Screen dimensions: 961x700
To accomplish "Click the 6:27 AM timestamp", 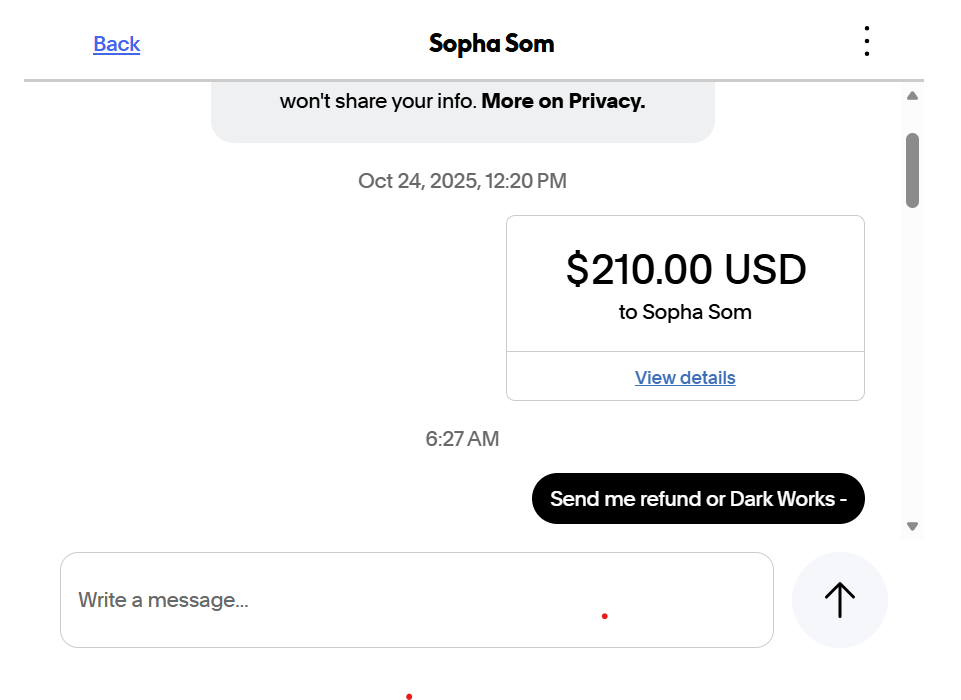I will point(462,438).
